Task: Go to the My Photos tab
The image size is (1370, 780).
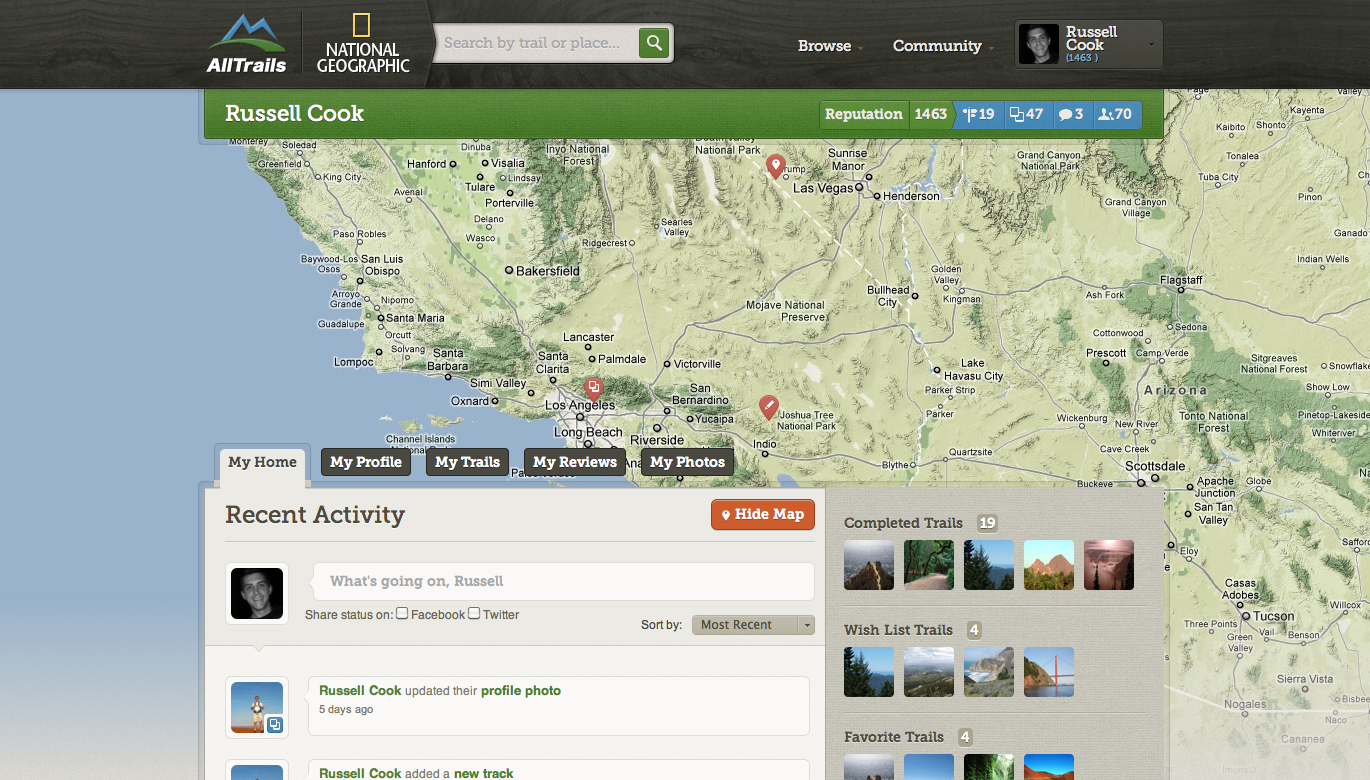Action: click(x=687, y=462)
